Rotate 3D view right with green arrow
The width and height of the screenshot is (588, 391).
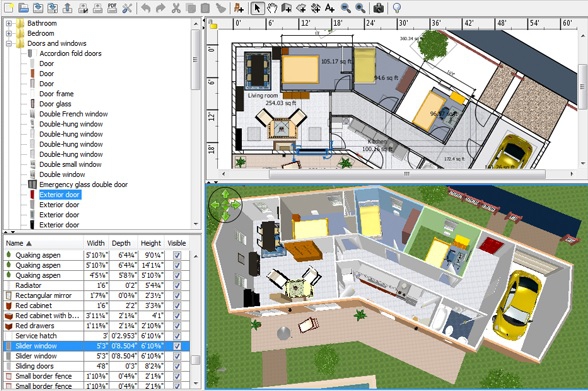(x=236, y=205)
